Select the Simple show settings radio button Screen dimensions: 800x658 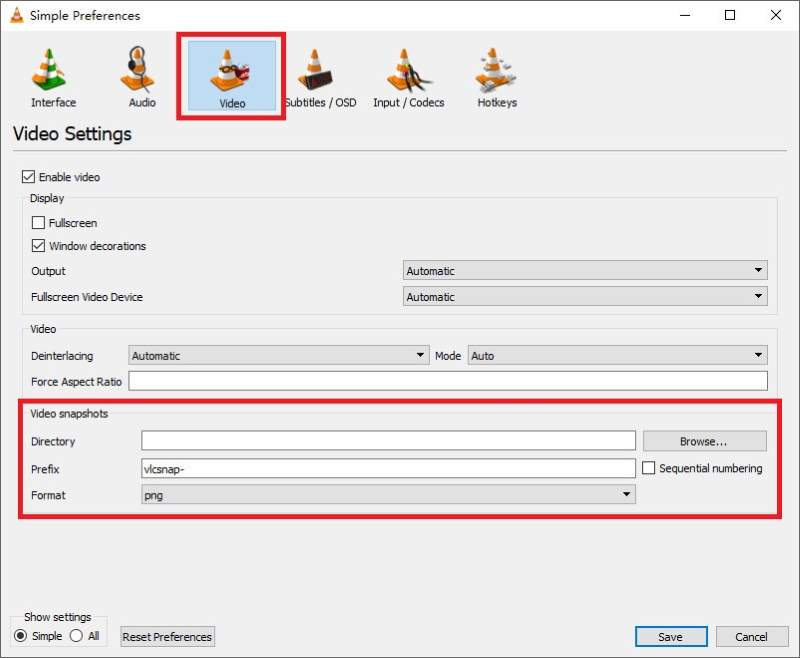(x=20, y=636)
